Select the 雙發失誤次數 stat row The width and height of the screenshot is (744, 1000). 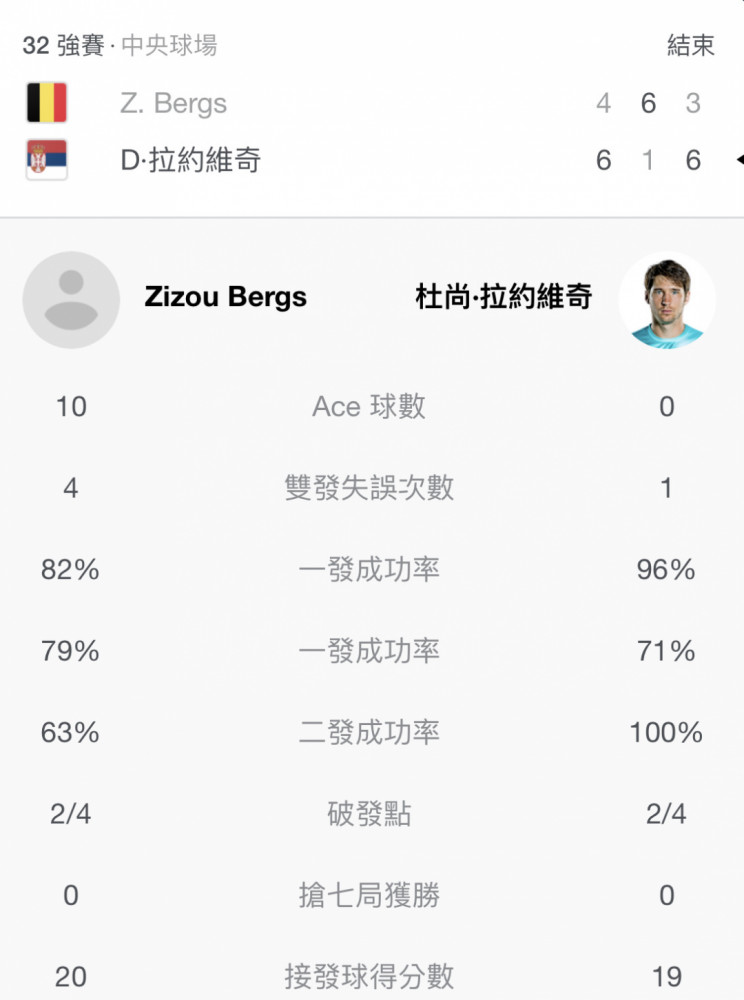point(372,488)
